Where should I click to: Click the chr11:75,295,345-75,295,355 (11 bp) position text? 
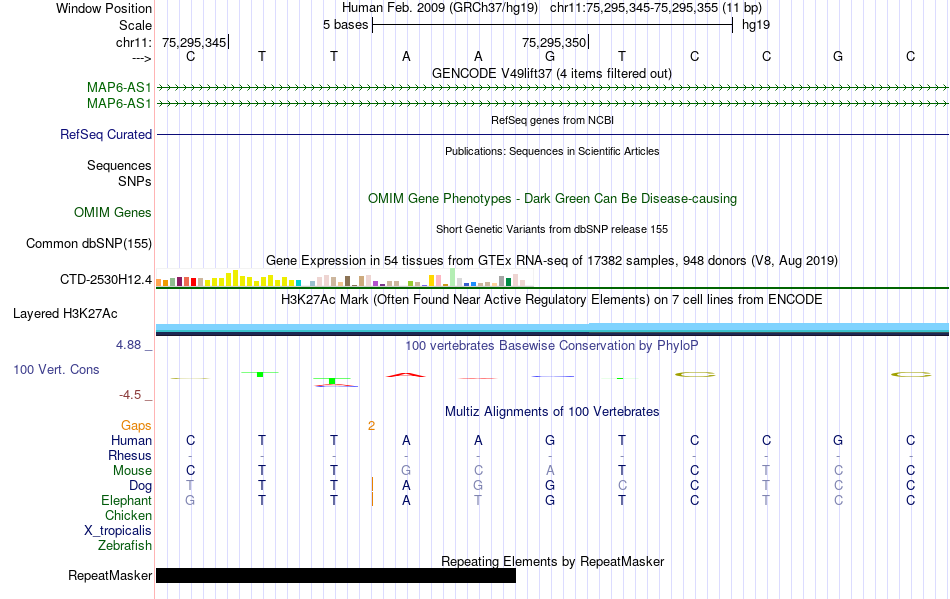pos(656,8)
